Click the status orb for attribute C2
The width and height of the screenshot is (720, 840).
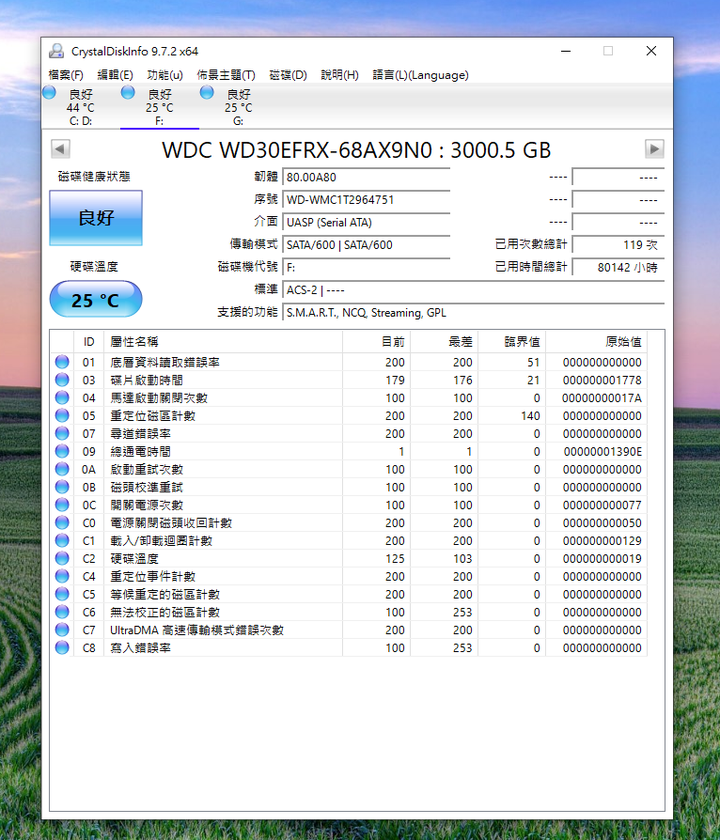[62, 559]
